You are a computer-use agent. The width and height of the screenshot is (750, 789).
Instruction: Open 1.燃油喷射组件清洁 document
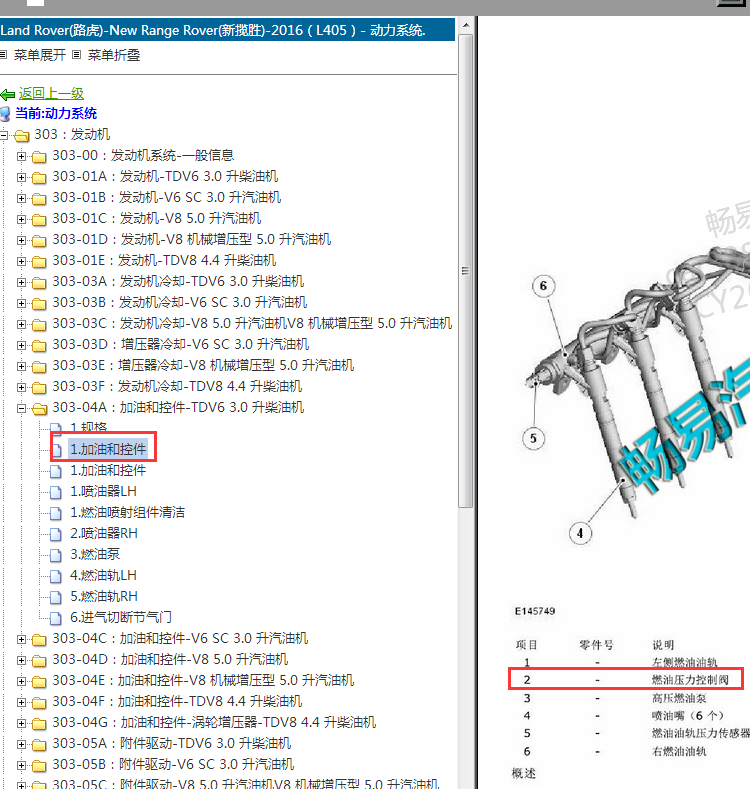pyautogui.click(x=127, y=512)
